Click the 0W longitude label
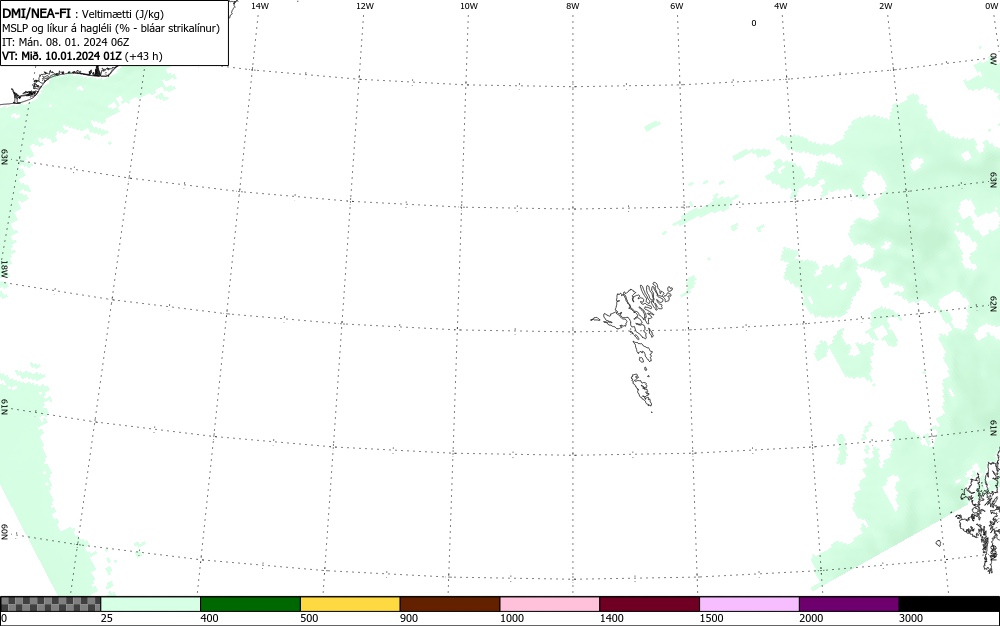Viewport: 1000px width, 626px height. 990,6
